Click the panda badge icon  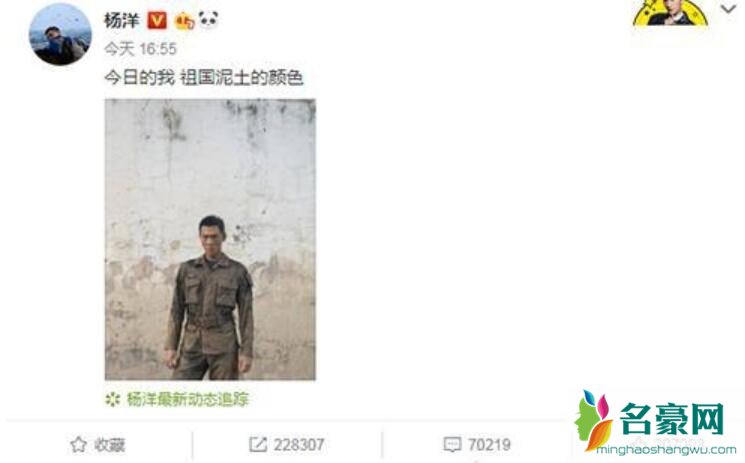coord(209,19)
